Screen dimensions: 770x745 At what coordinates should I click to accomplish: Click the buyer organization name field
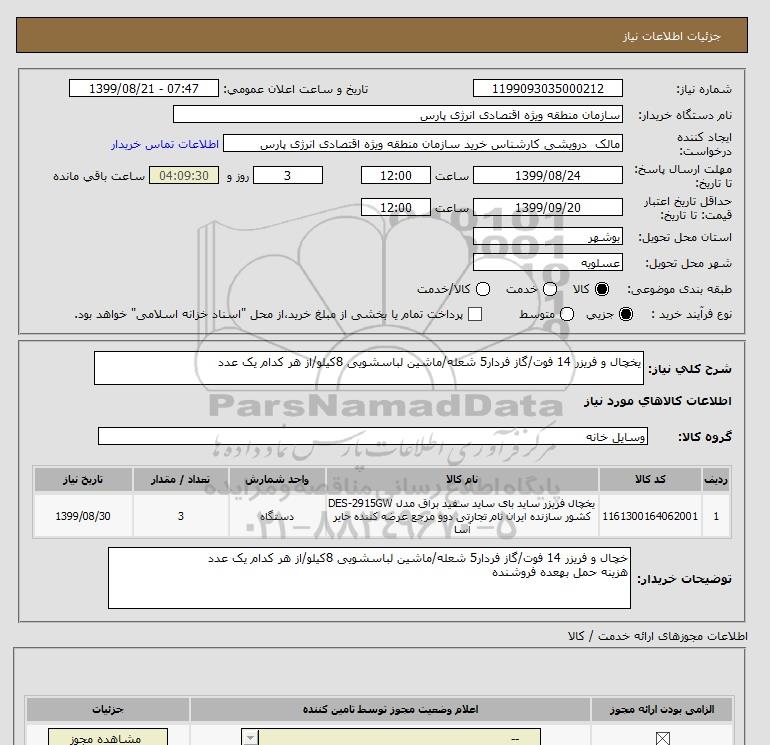398,115
